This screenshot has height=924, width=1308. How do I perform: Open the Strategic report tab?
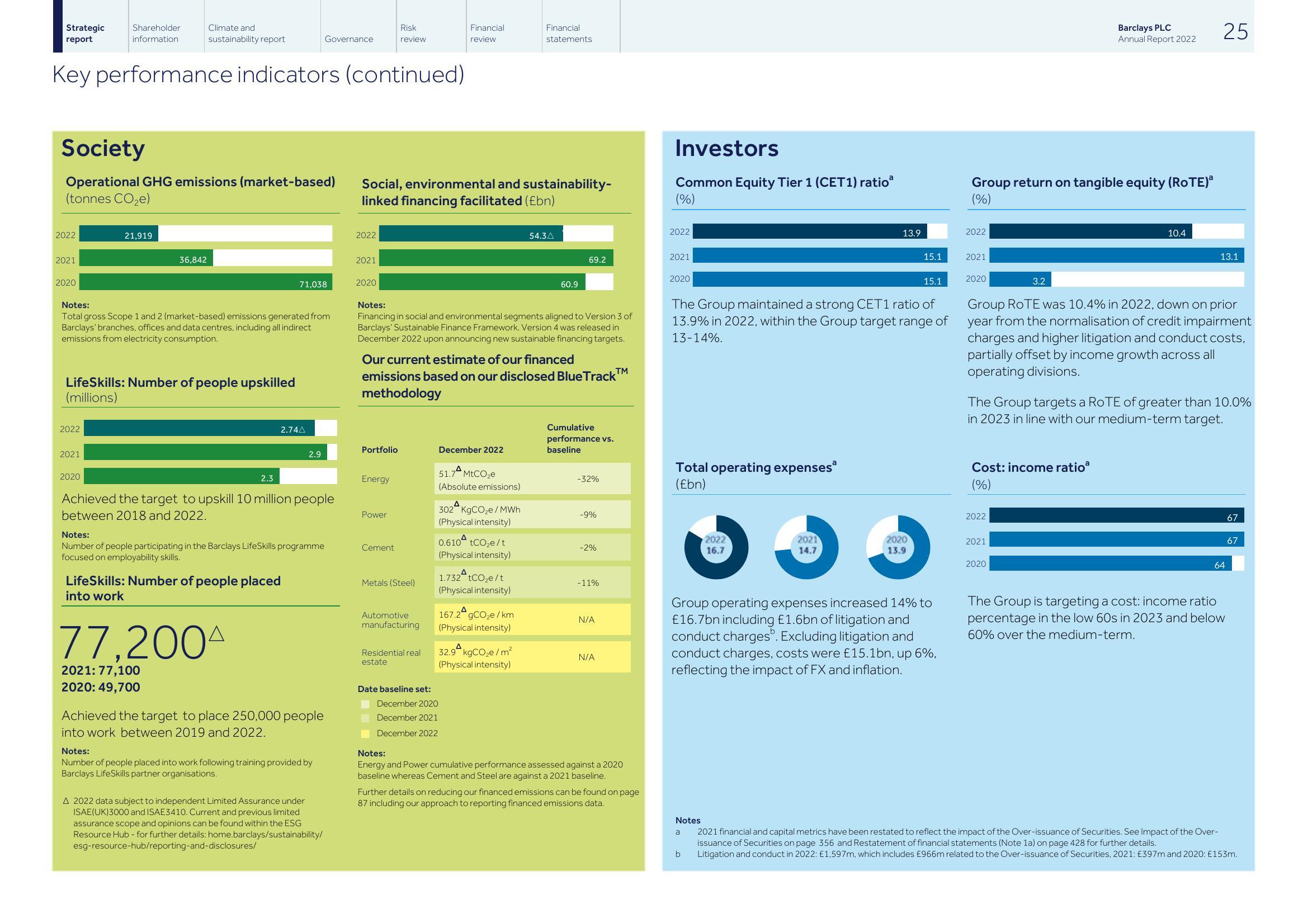(86, 34)
